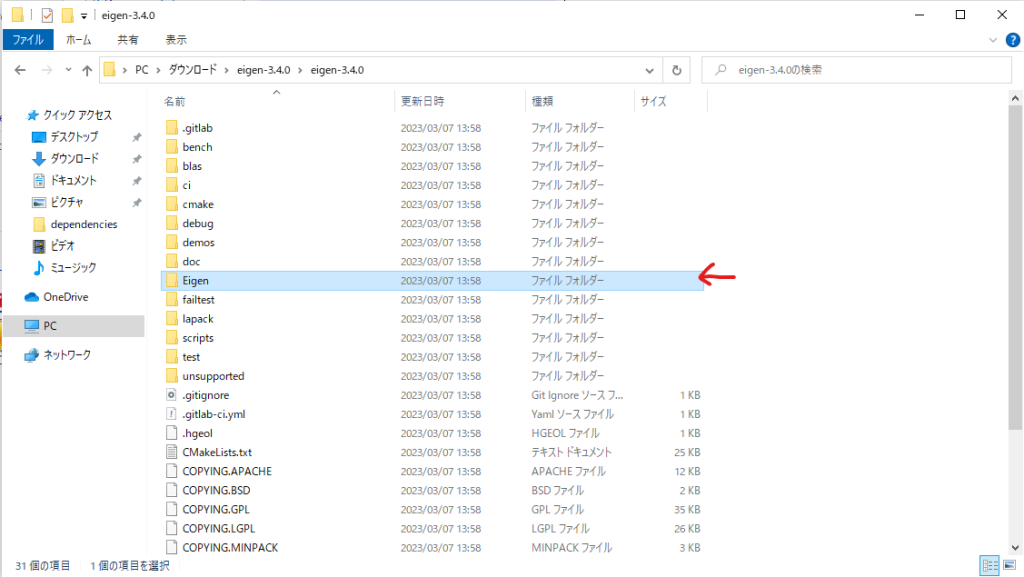Select the COPYING.BSD file name
Viewport: 1024px width, 577px height.
click(216, 490)
